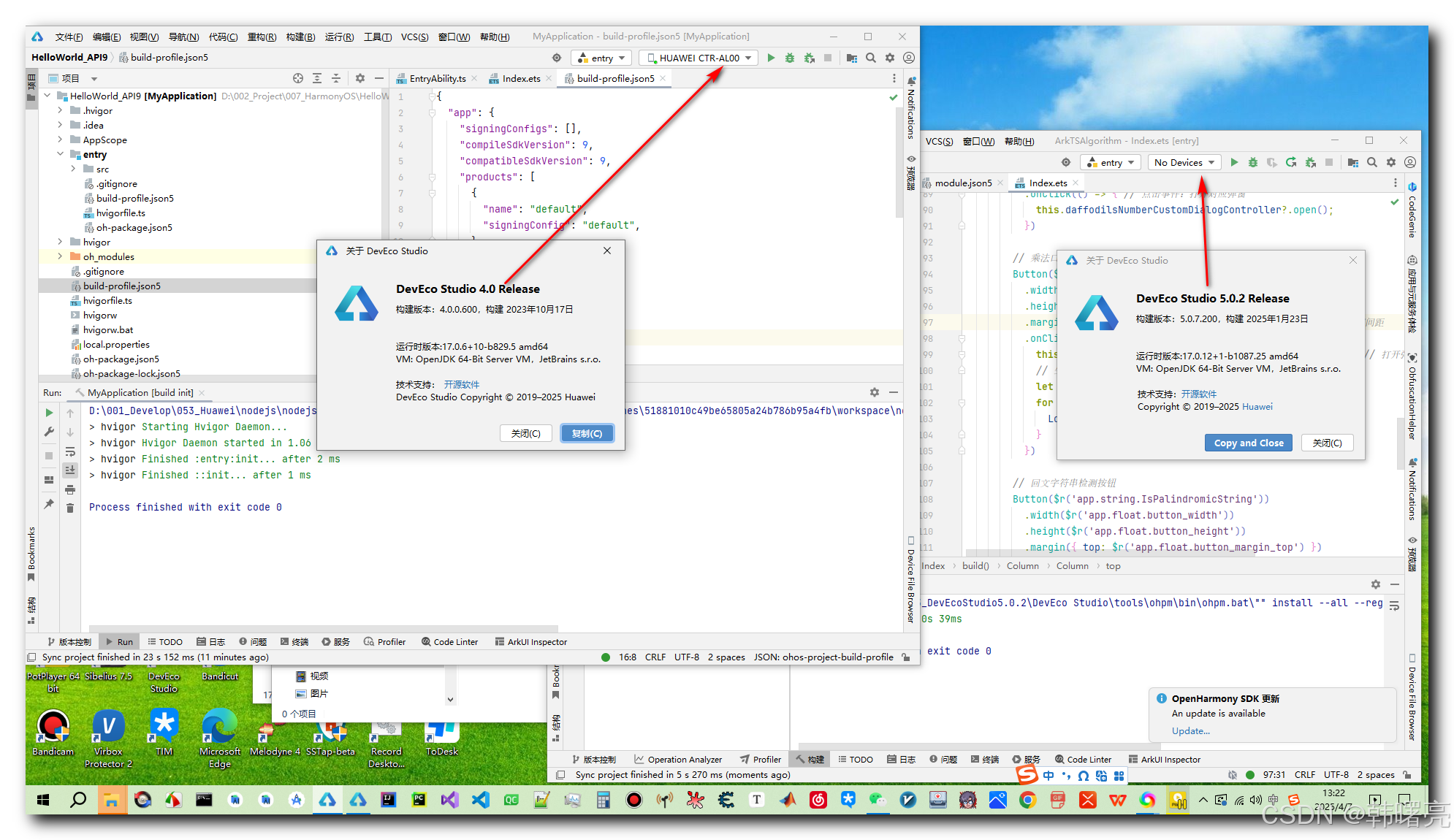This screenshot has width=1454, height=840.
Task: Toggle the Bookmarks side panel
Action: point(31,552)
